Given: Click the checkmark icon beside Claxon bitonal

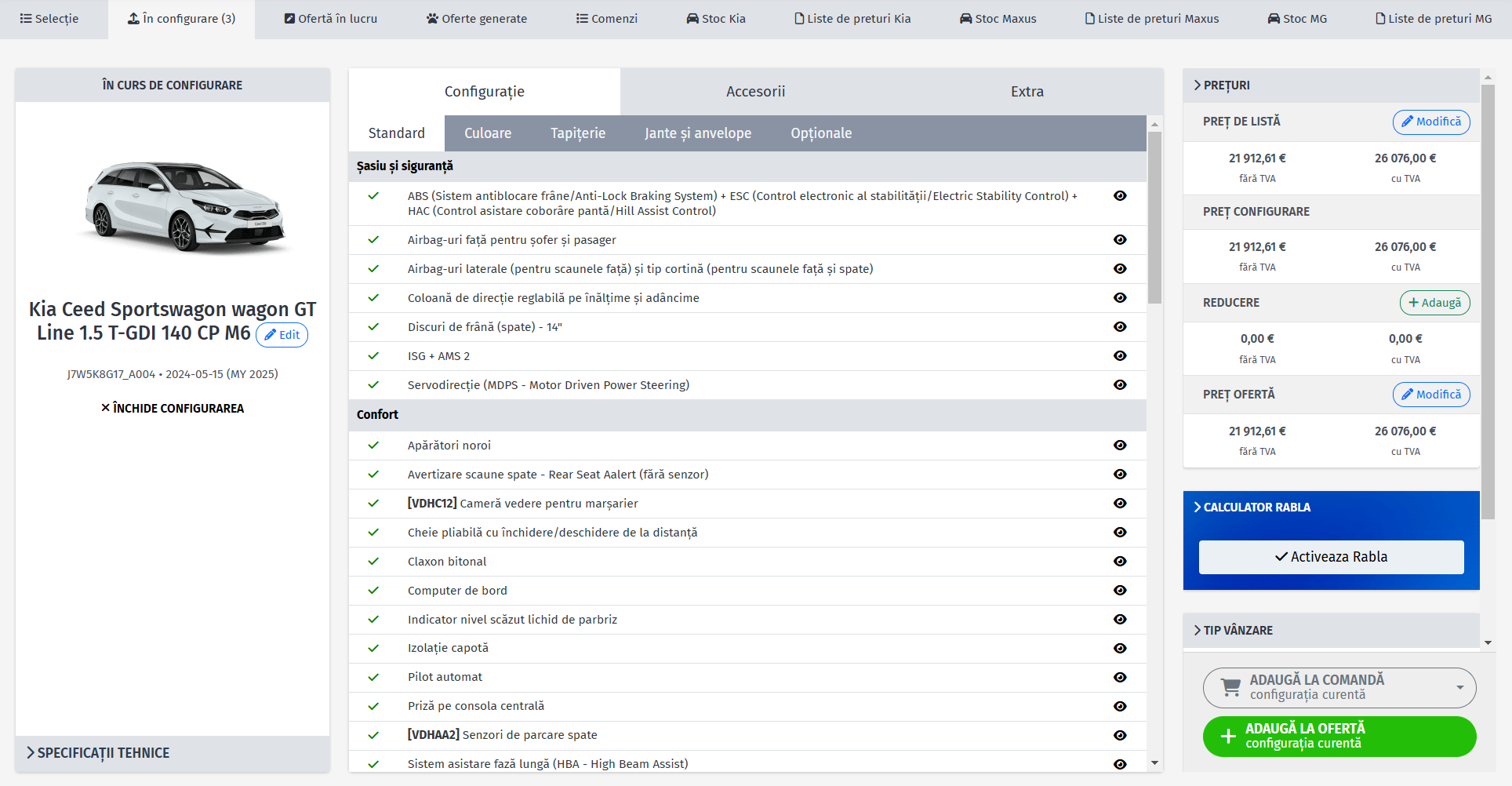Looking at the screenshot, I should pos(373,562).
